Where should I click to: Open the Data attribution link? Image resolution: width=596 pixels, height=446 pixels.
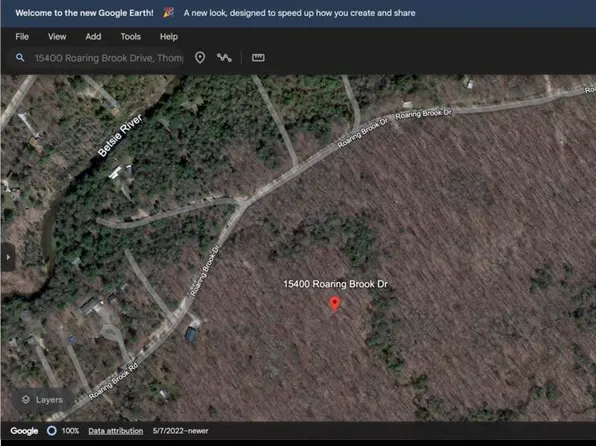(x=116, y=431)
